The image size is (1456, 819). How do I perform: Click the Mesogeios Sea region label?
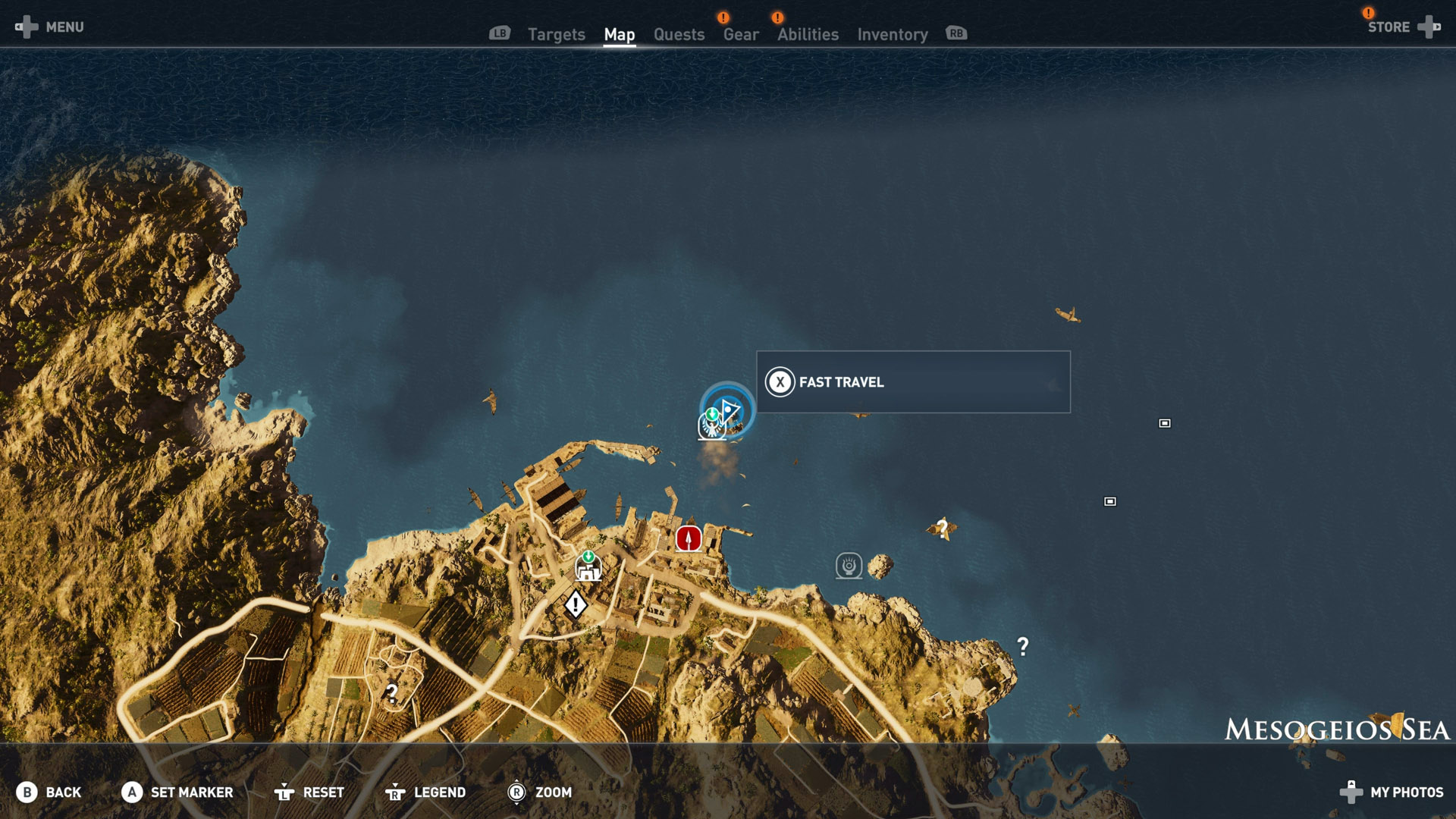pos(1337,730)
